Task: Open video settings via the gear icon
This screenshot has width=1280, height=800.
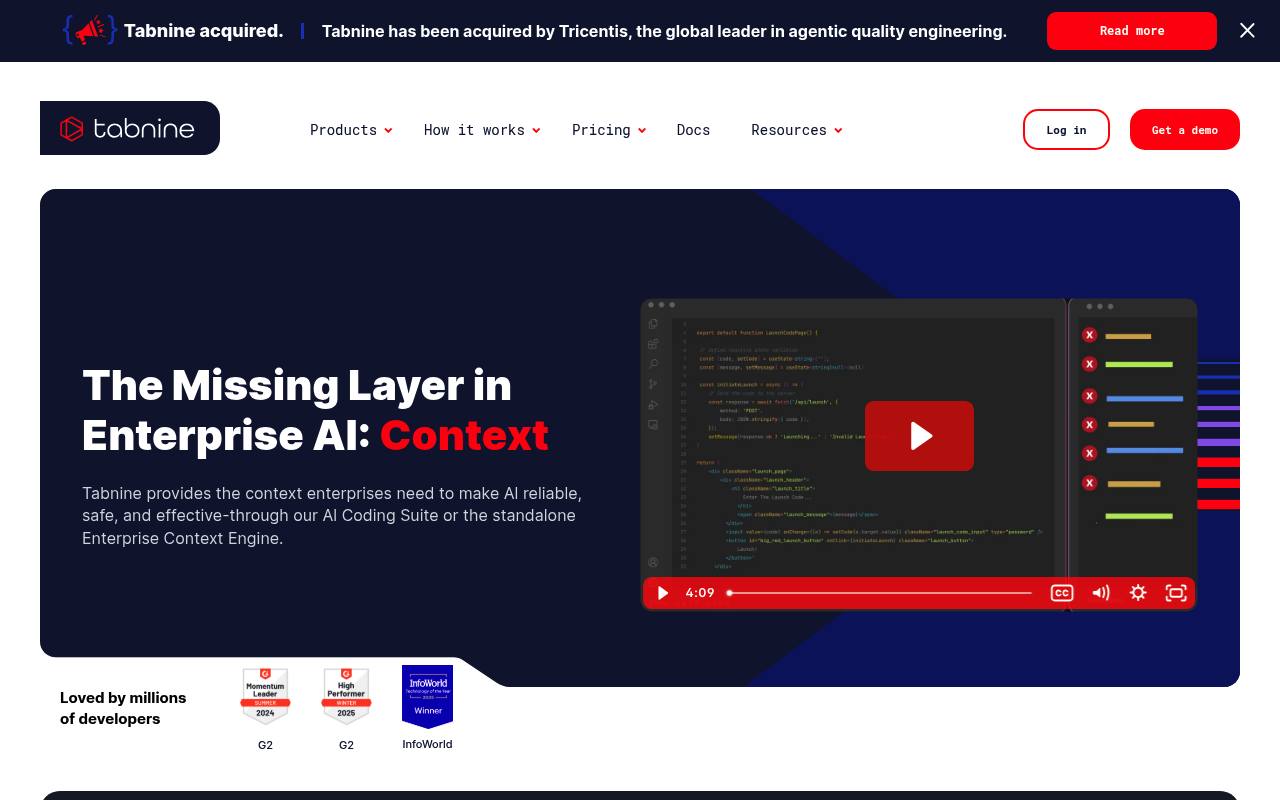Action: 1138,593
